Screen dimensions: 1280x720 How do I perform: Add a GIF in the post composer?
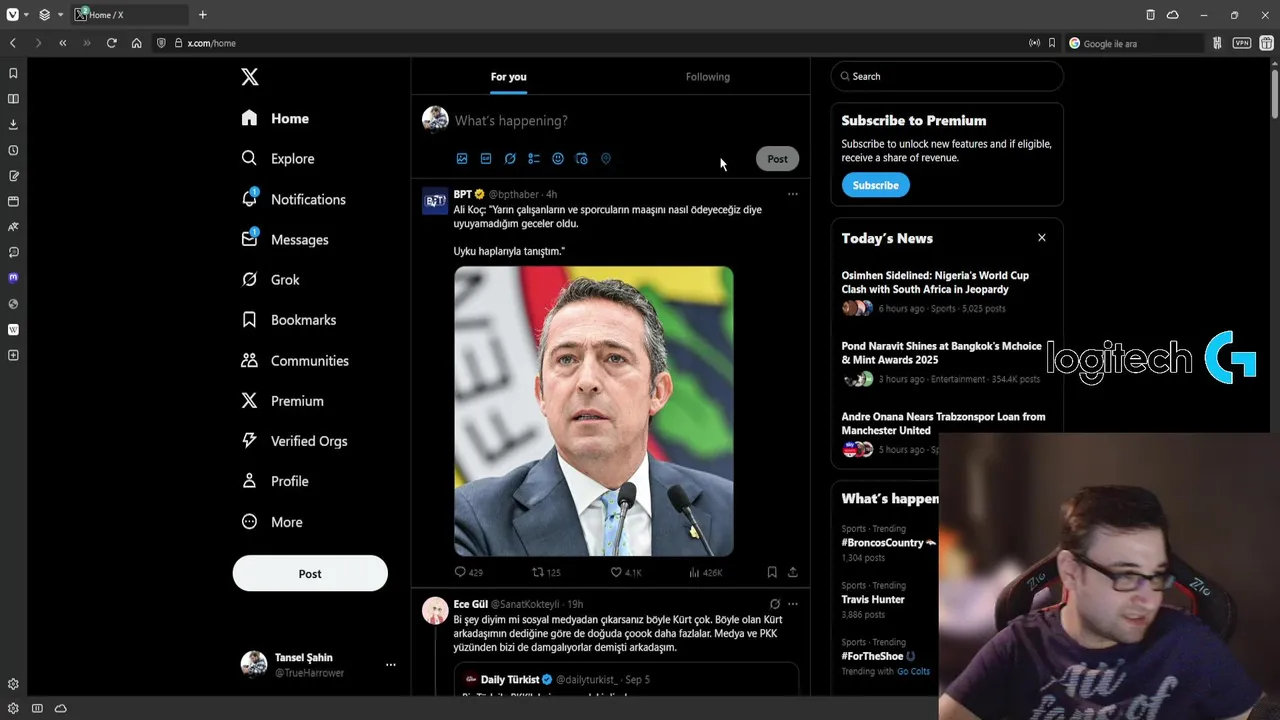click(486, 159)
